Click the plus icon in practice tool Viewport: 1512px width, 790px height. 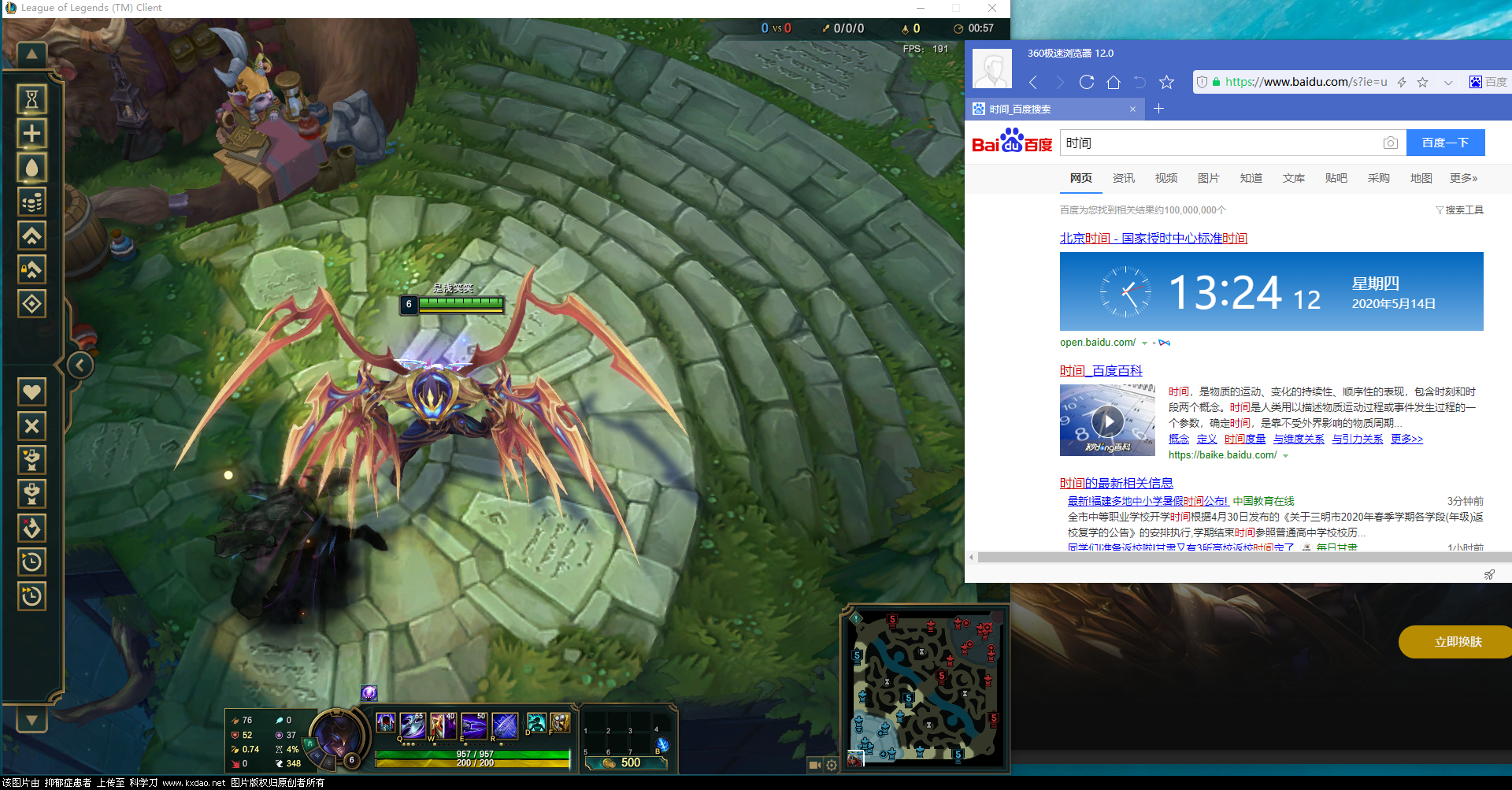(x=31, y=133)
